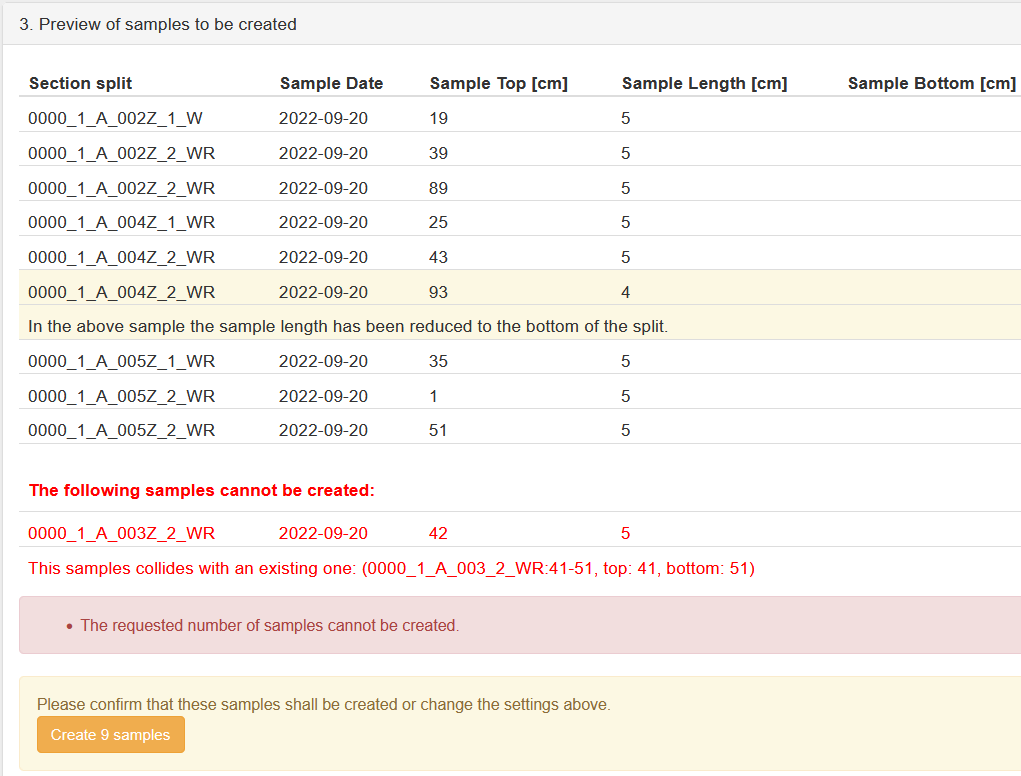Select the 0000_1_A_002Z_1_W section split cell
Viewport: 1021px width, 776px height.
coord(115,118)
